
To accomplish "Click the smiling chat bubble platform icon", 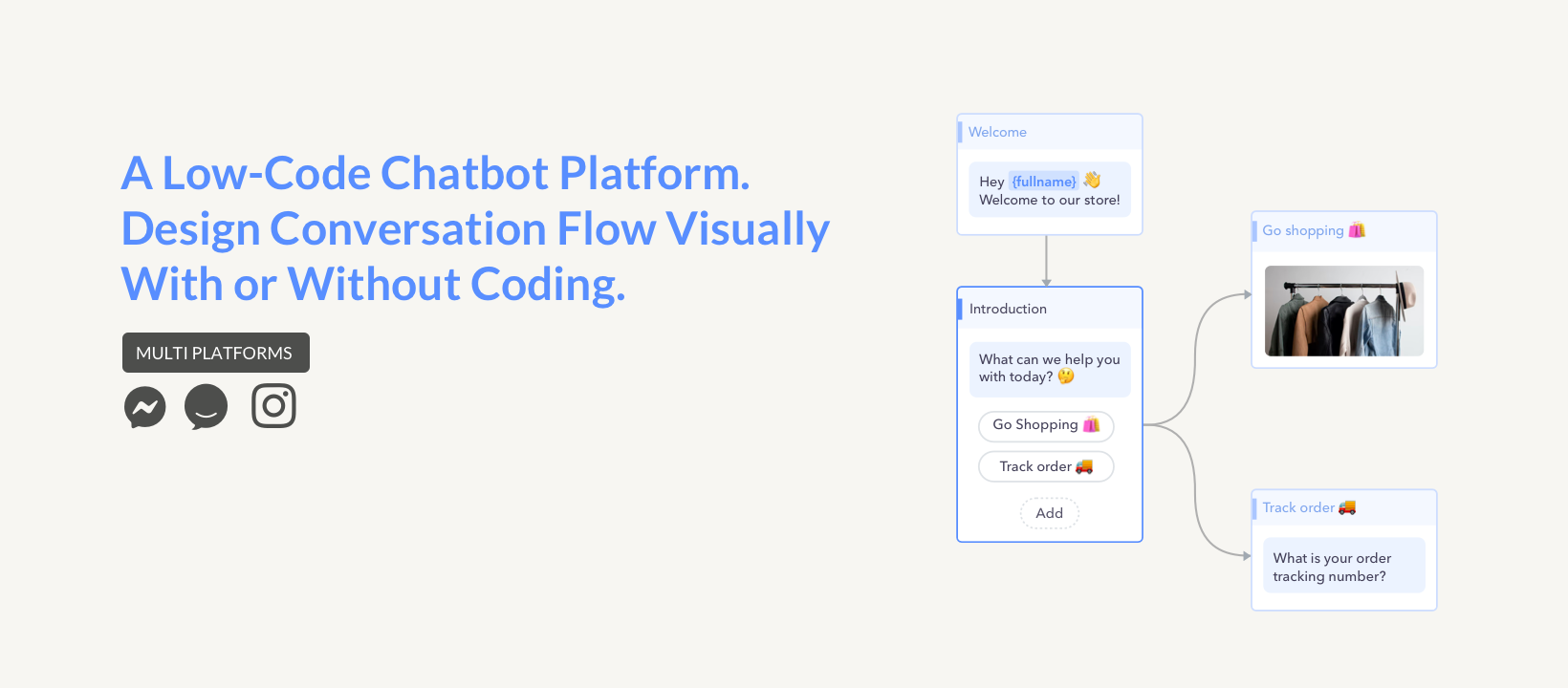I will pos(207,407).
